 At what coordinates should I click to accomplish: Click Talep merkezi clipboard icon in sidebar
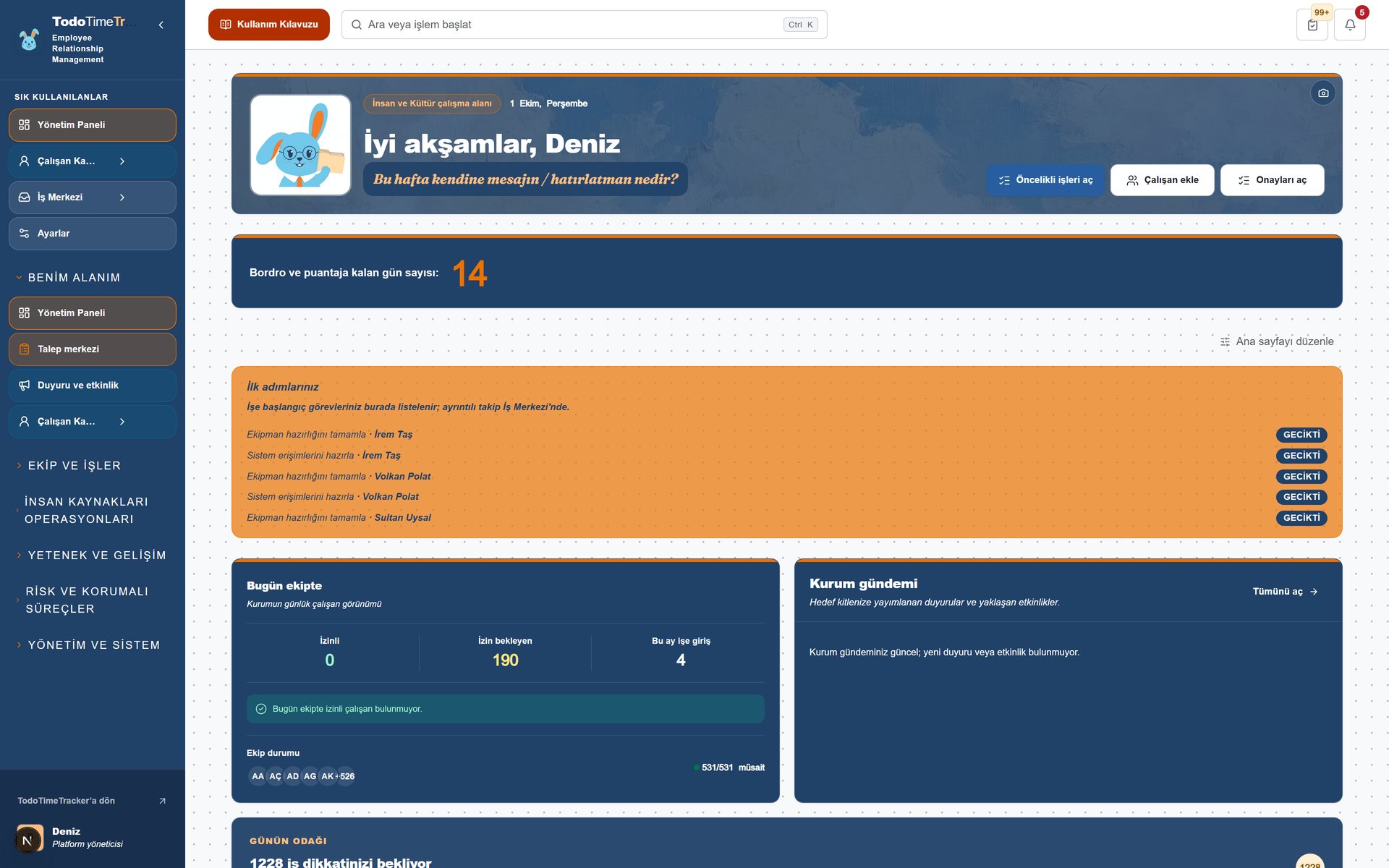(24, 349)
